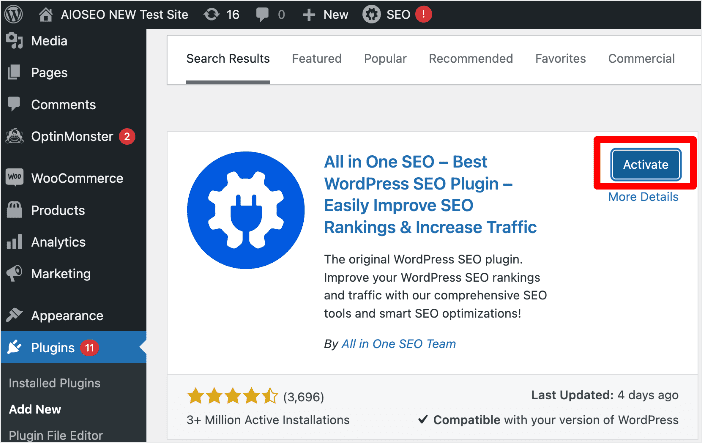Screen dimensions: 702x443
Task: Open OptinMonster in the sidebar
Action: pyautogui.click(x=72, y=136)
